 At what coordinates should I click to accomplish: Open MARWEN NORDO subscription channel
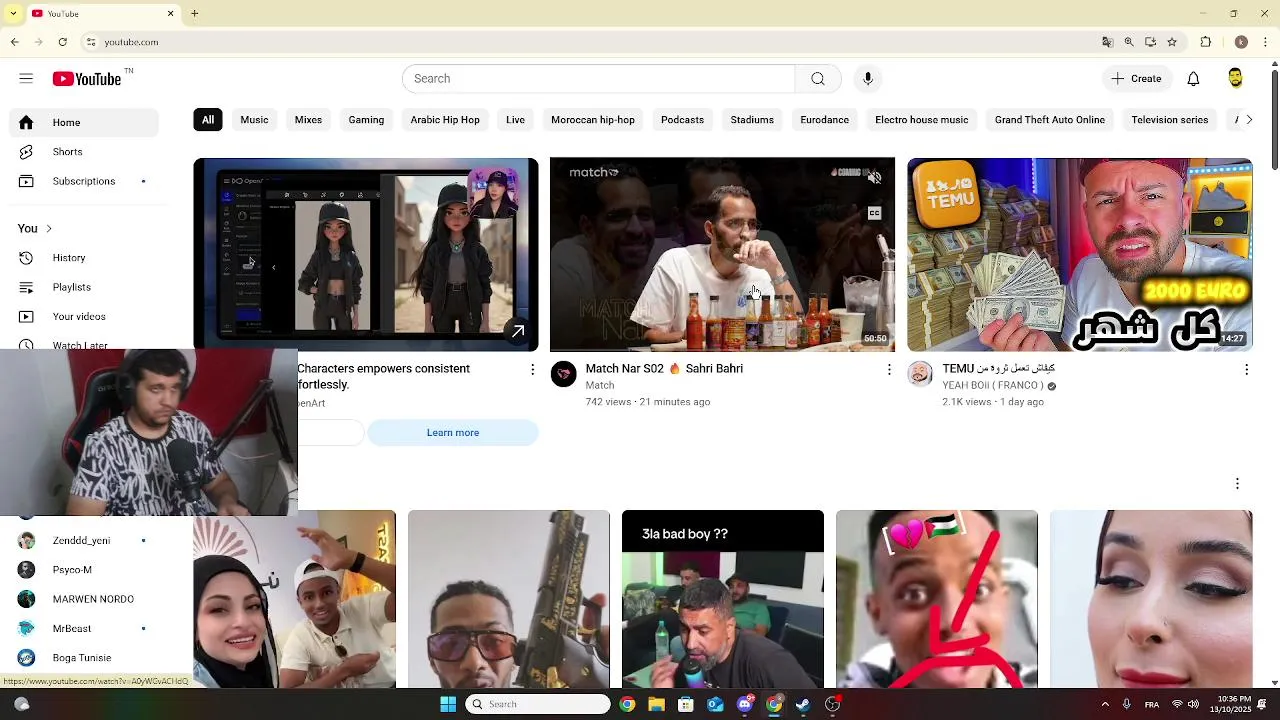point(84,599)
